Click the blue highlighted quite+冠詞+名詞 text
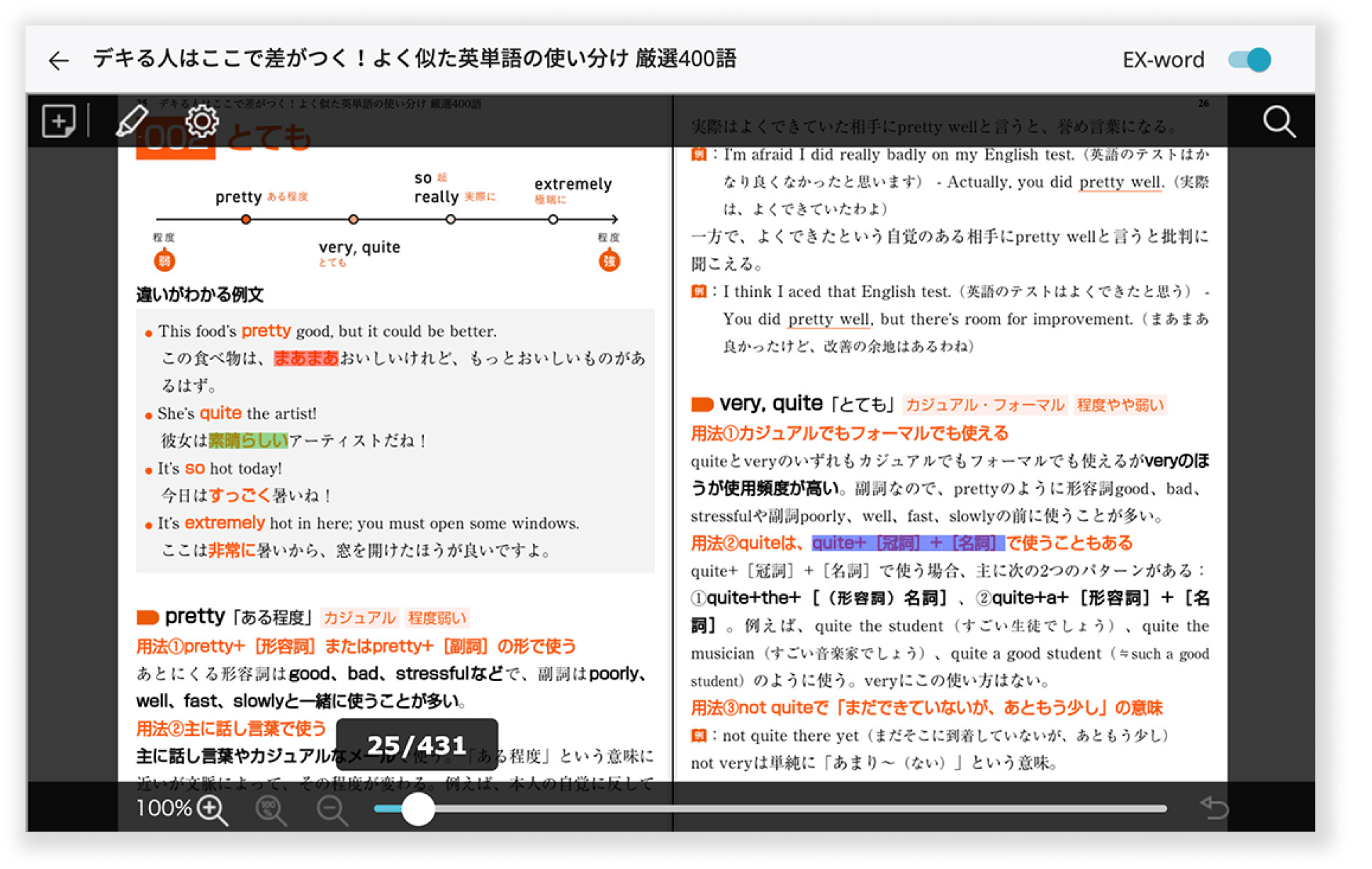Image resolution: width=1372 pixels, height=869 pixels. tap(908, 542)
